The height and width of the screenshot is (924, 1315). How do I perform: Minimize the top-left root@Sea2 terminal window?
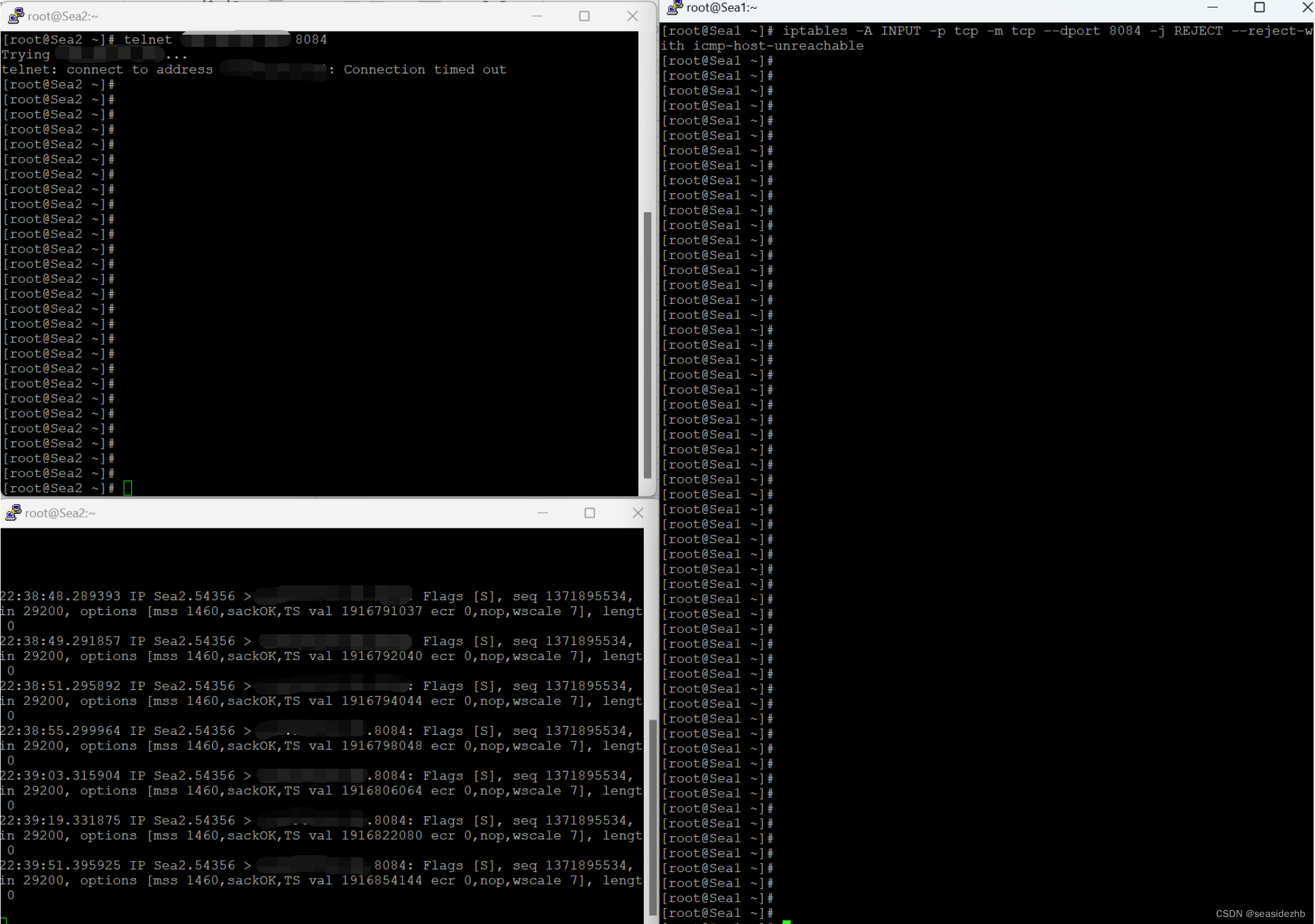click(x=538, y=16)
